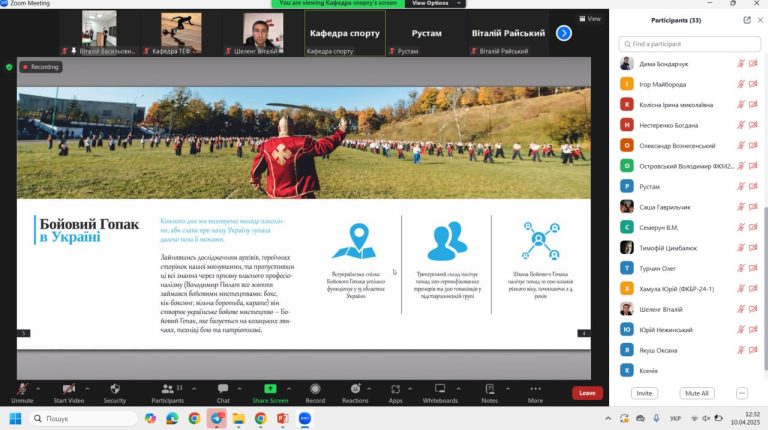Click muted mic icon for Рустам
This screenshot has height=430, width=768.
[741, 187]
